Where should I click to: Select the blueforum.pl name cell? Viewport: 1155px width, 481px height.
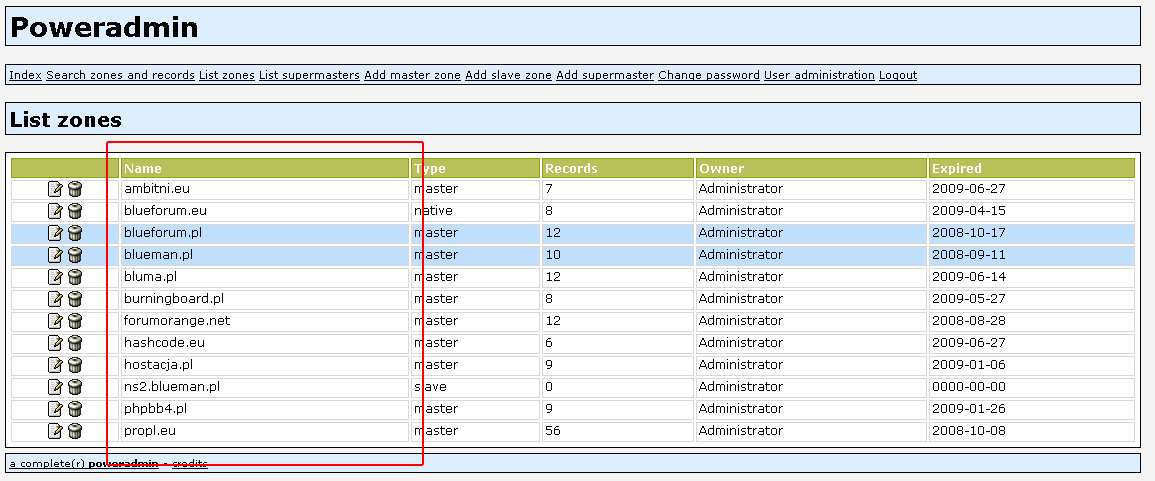click(x=264, y=234)
